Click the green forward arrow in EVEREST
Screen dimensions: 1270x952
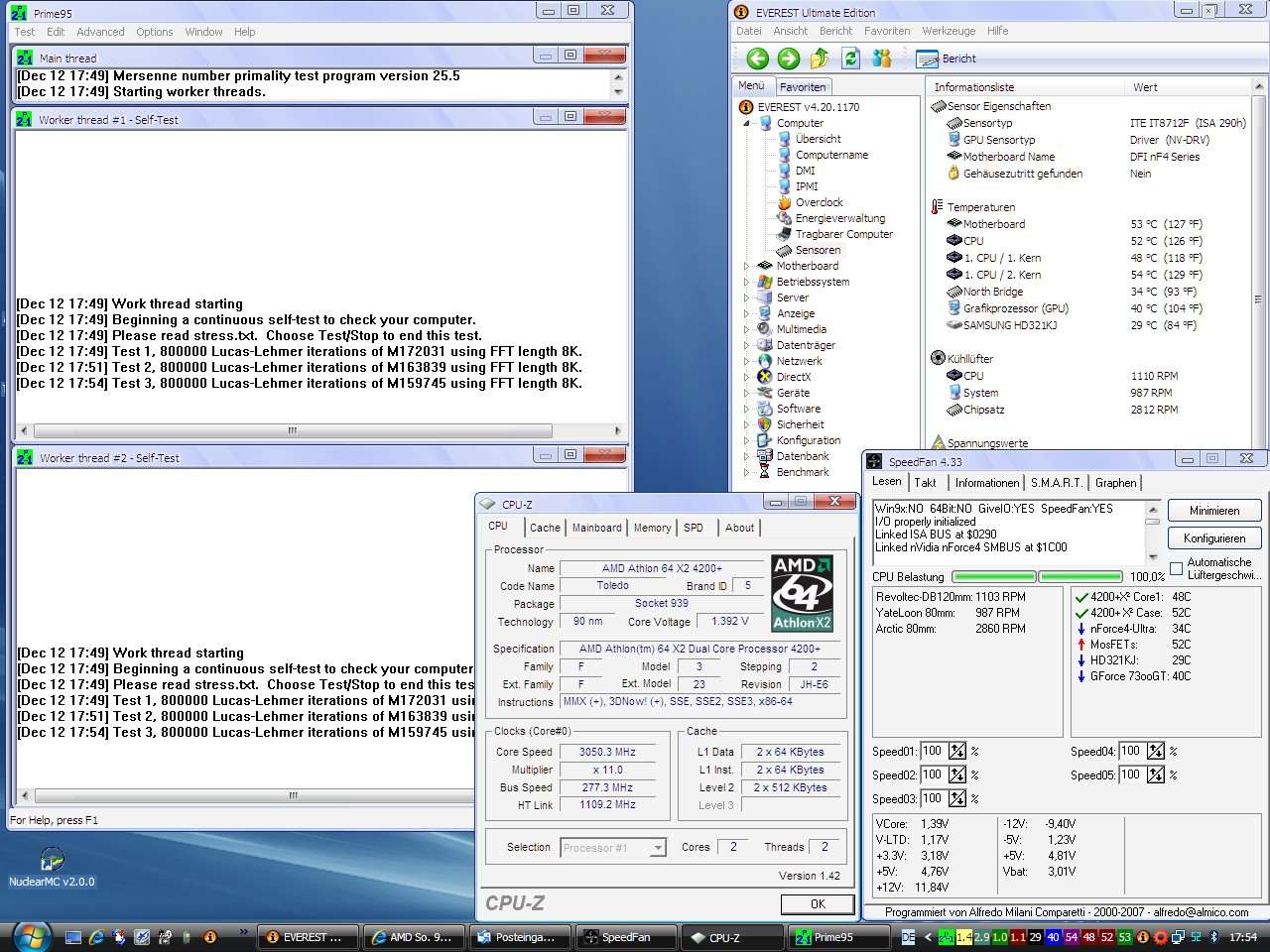coord(789,59)
